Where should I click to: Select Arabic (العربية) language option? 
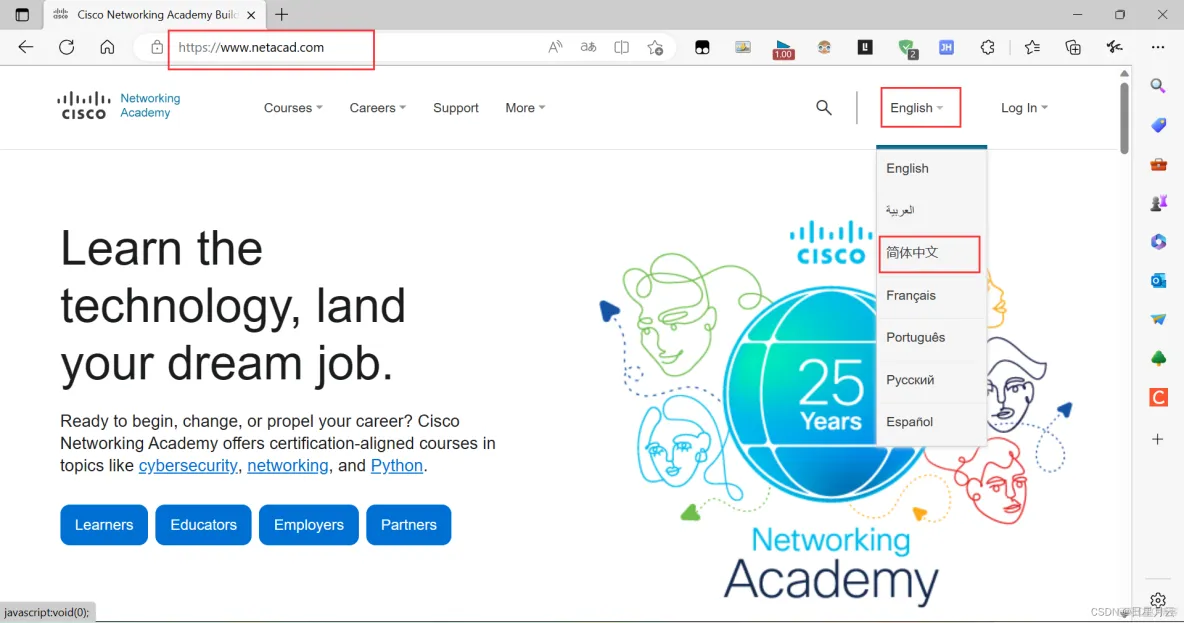(931, 211)
